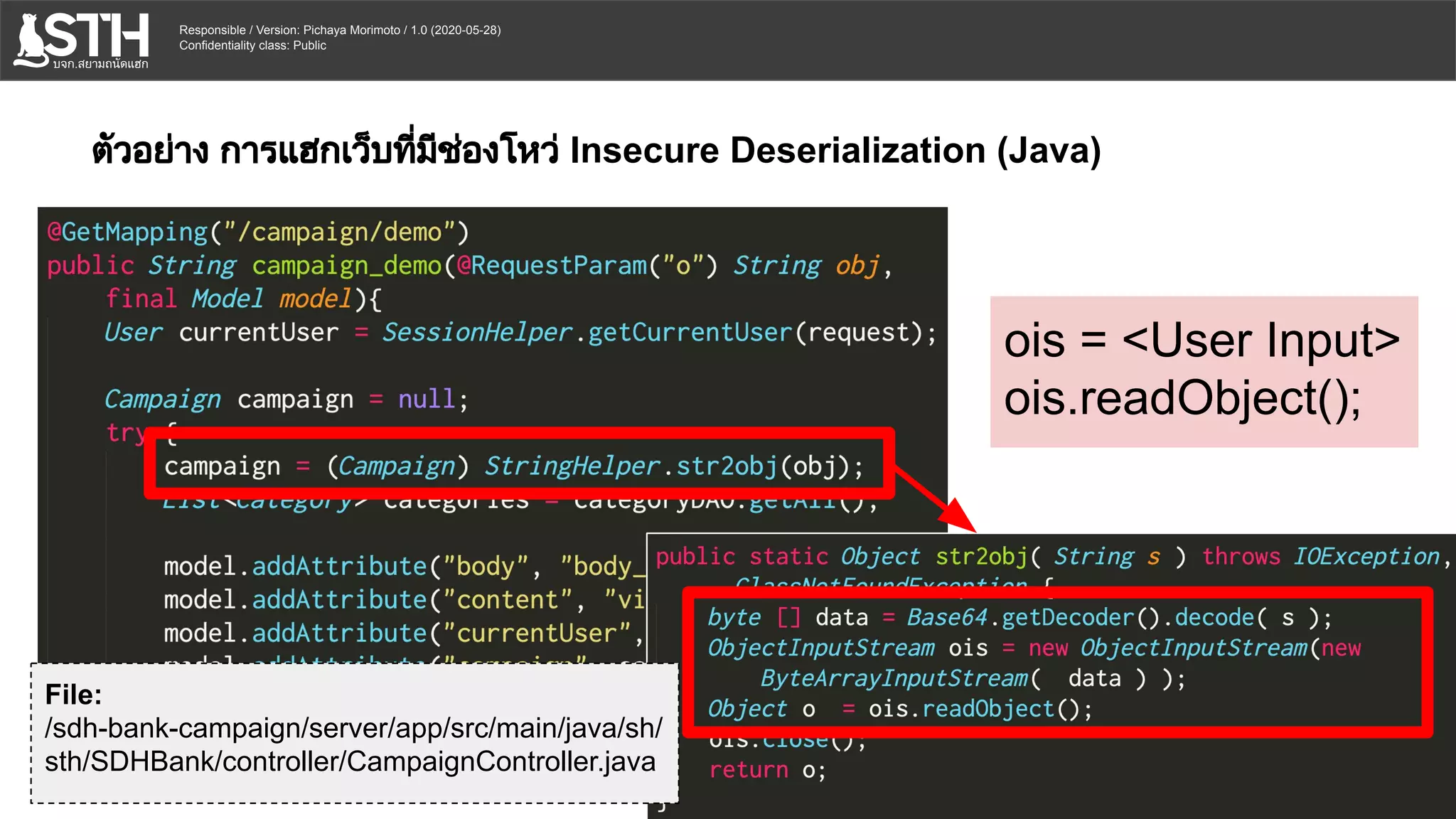Screen dimensions: 1456x819
Task: Click the 'Campaign campaign = null;' line
Action: point(287,399)
